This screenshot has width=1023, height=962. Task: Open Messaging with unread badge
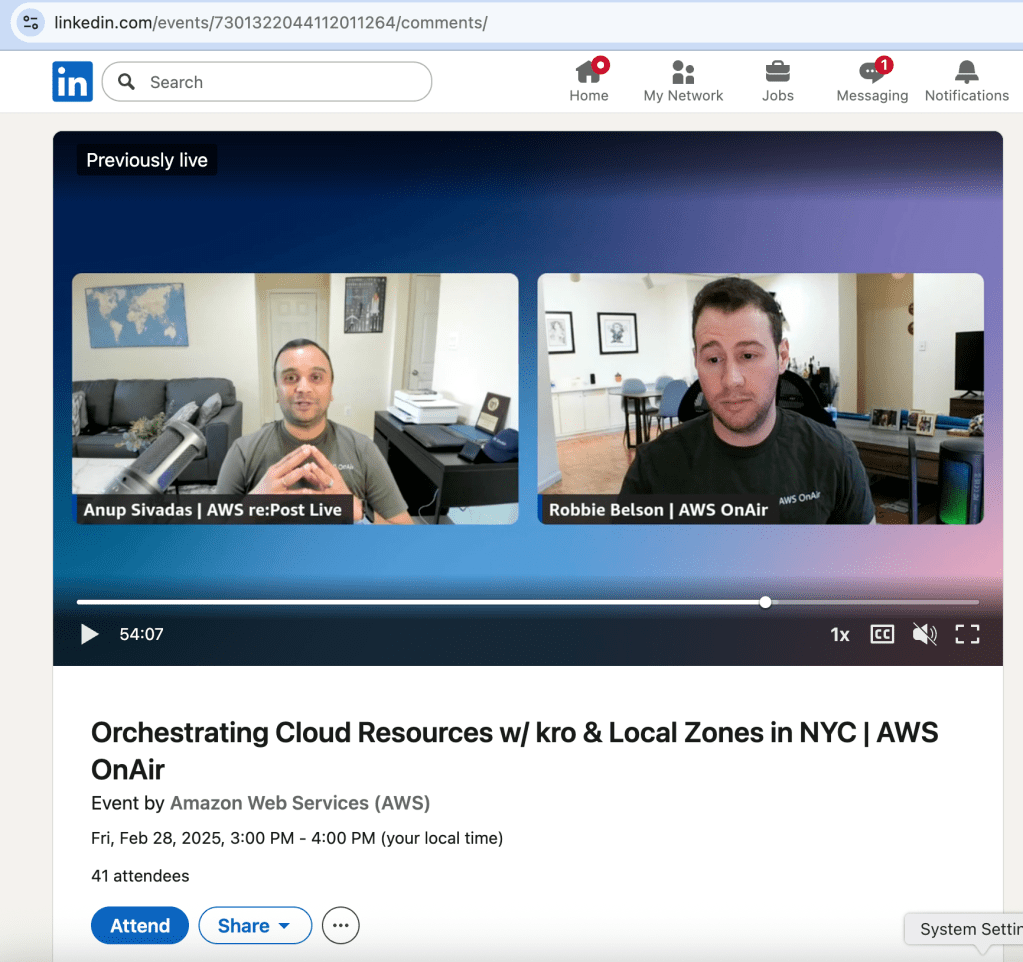872,73
